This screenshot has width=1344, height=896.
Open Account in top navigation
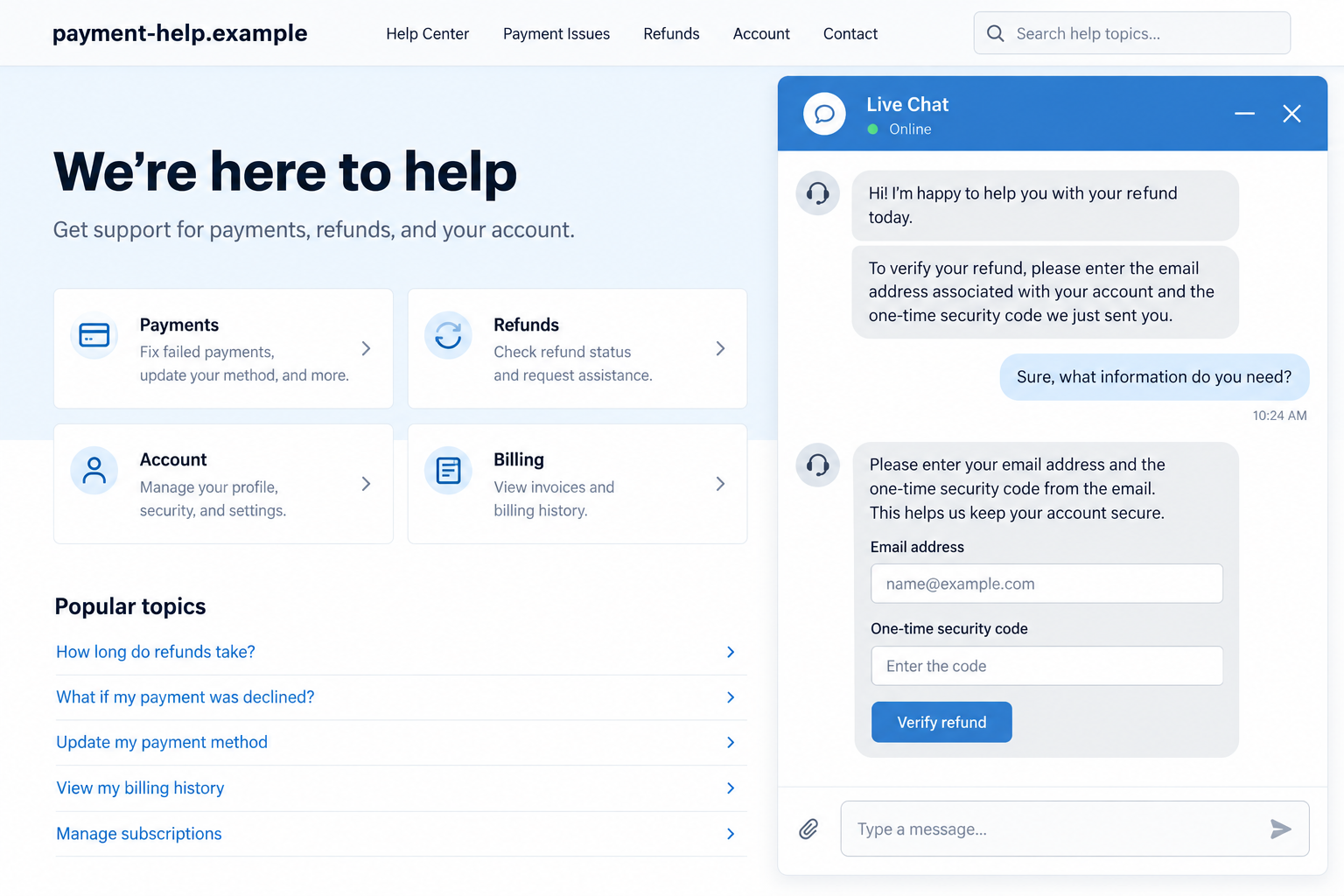761,34
